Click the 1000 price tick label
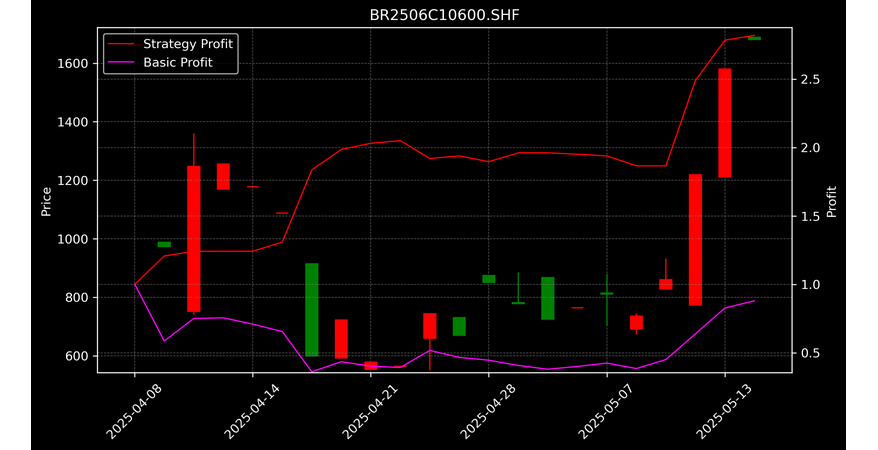This screenshot has width=878, height=450. coord(73,239)
